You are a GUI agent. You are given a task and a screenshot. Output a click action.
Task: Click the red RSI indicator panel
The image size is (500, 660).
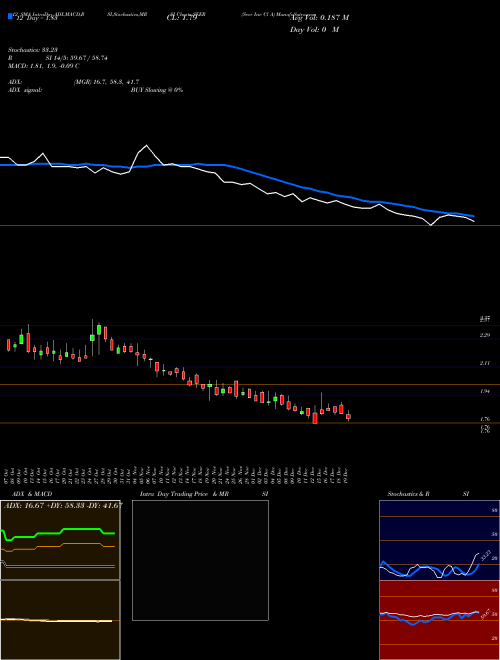(x=439, y=620)
